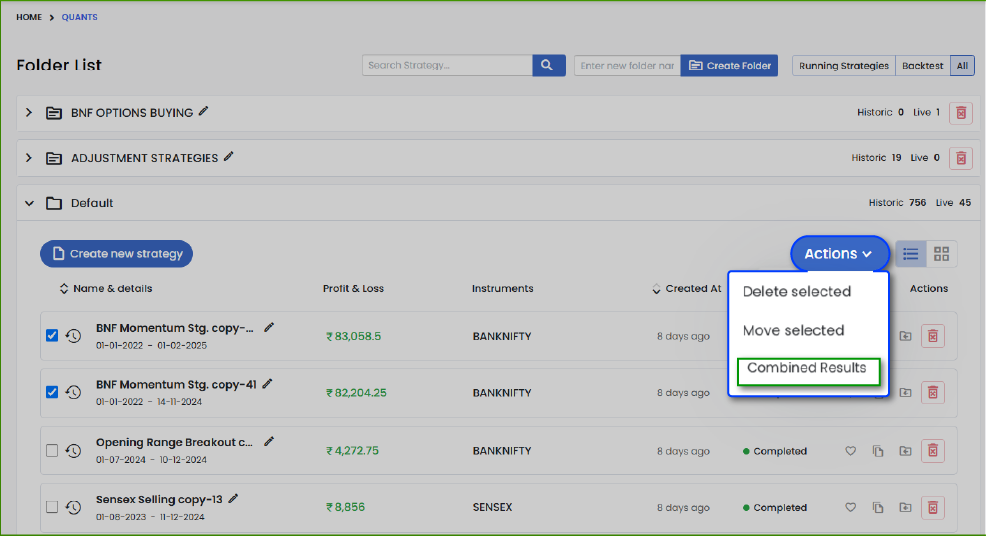986x536 pixels.
Task: Switch to list view layout
Action: [911, 254]
